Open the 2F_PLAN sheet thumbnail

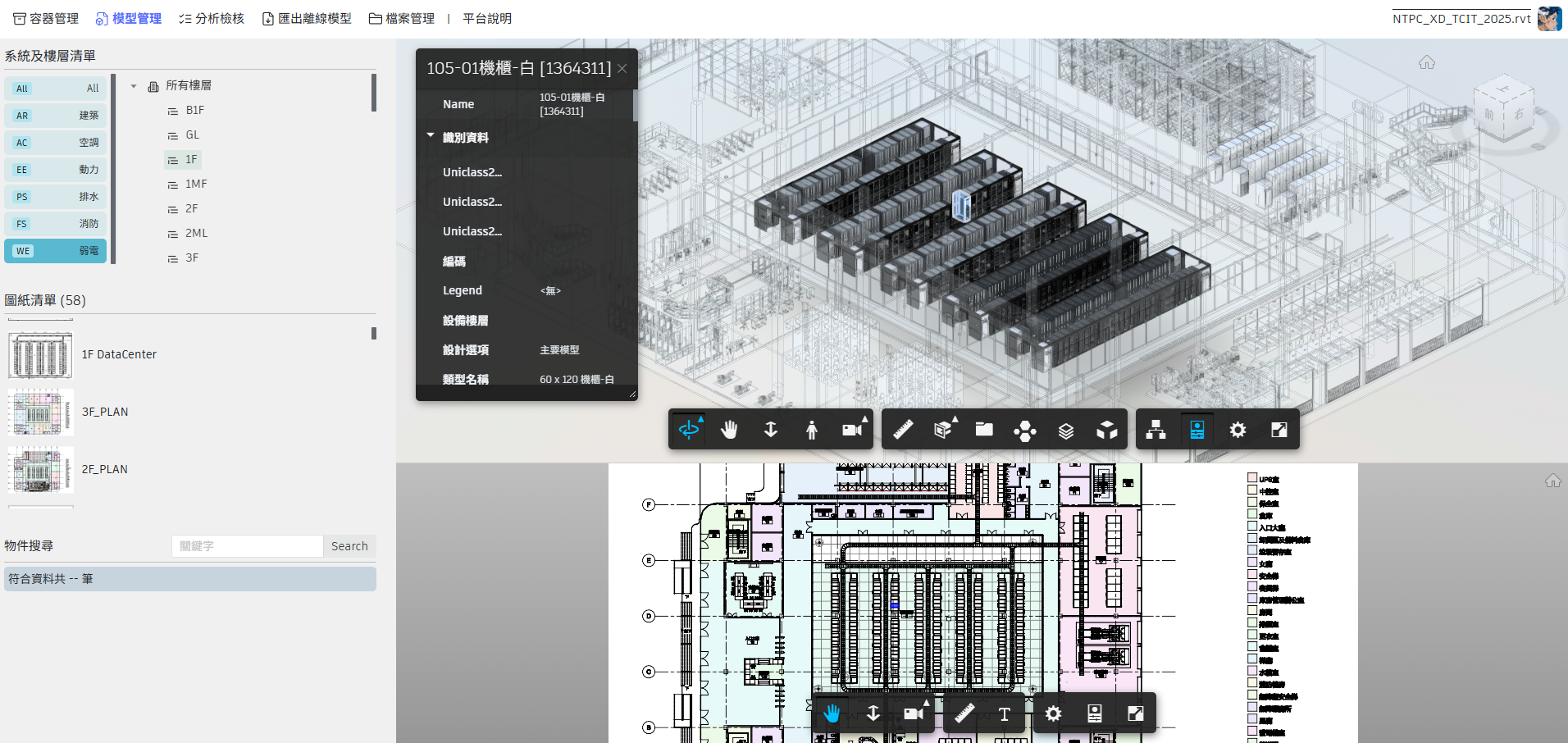pyautogui.click(x=40, y=469)
